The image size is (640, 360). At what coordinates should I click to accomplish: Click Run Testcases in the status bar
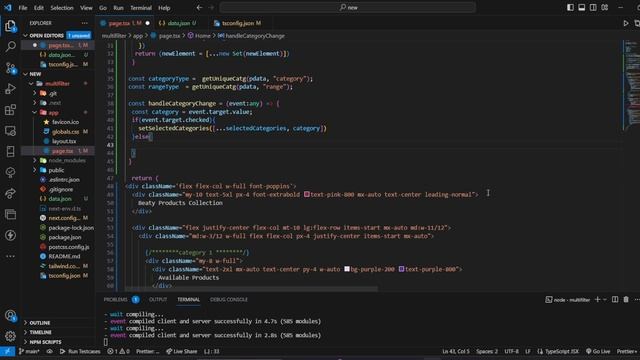click(80, 351)
